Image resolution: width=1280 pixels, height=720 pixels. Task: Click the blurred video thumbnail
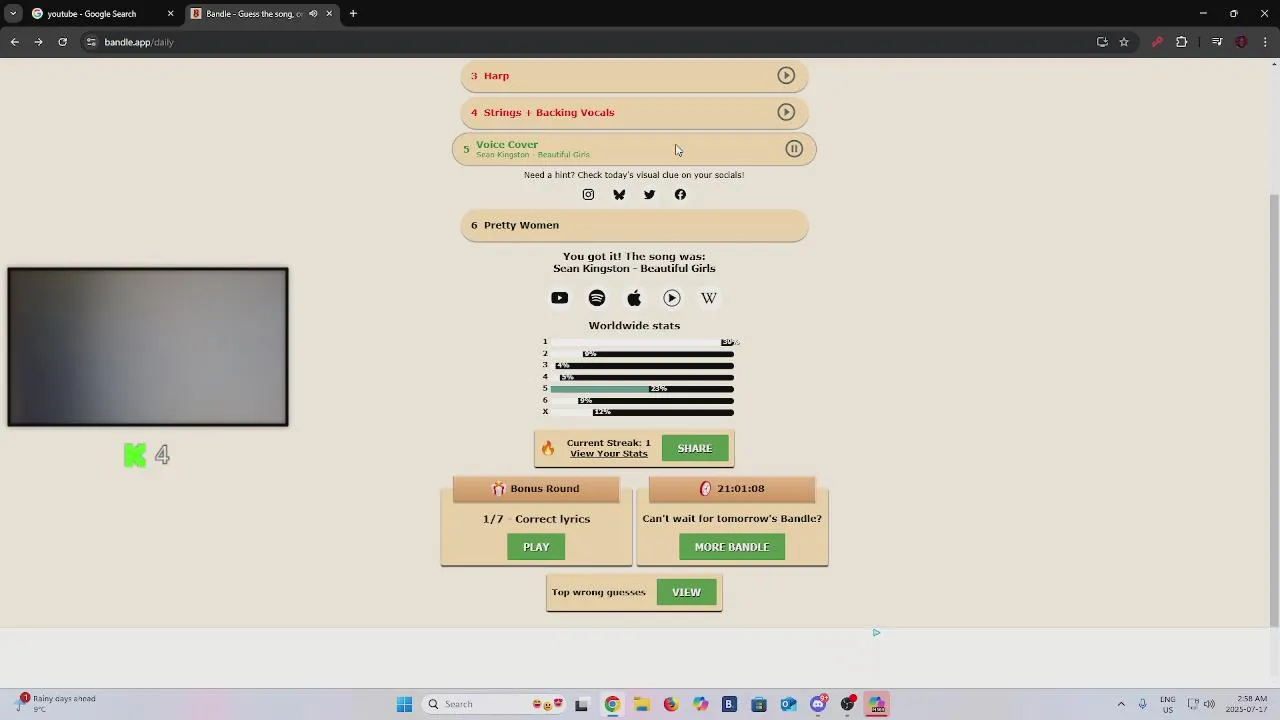148,347
